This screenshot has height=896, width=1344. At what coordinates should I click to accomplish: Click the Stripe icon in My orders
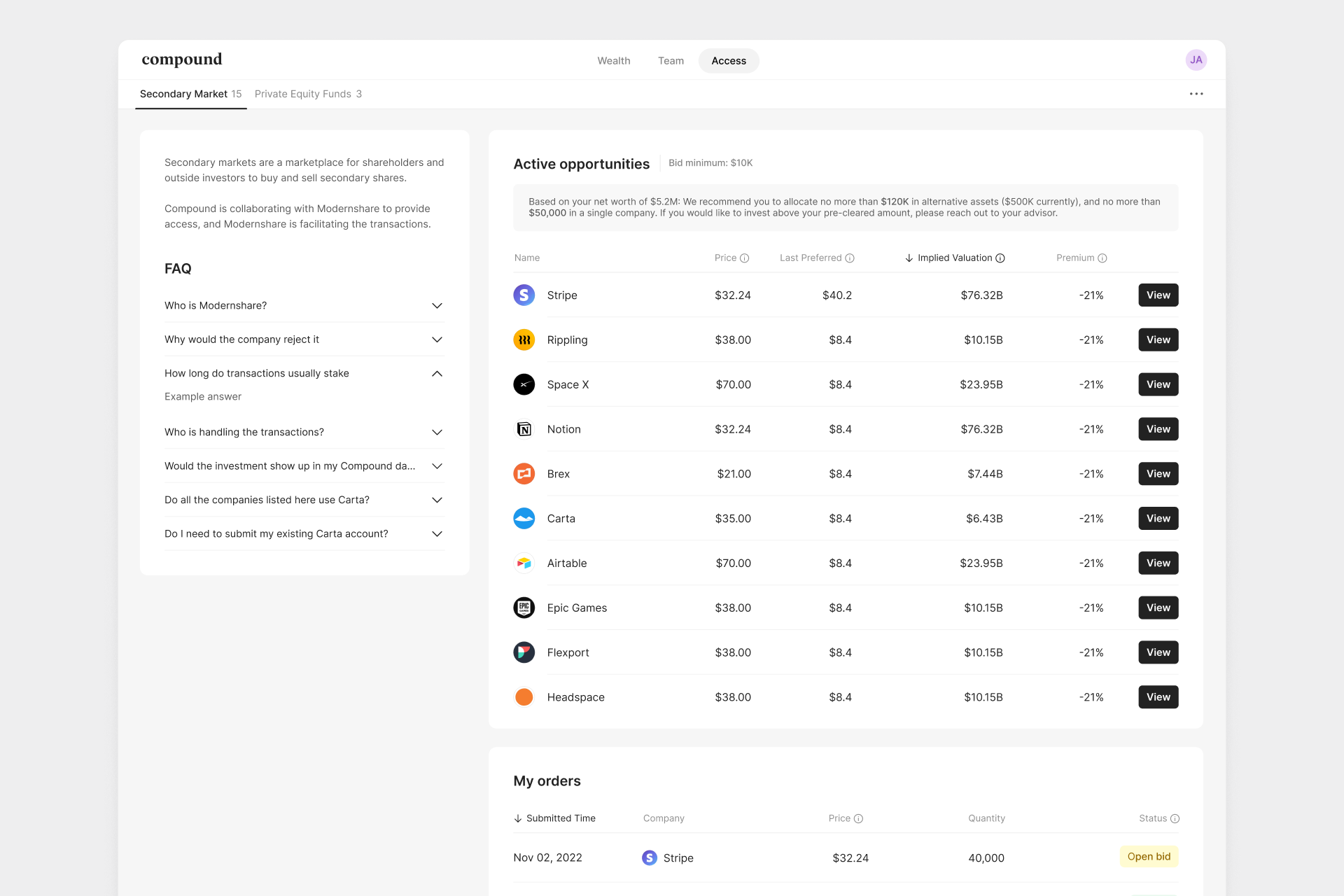tap(650, 857)
